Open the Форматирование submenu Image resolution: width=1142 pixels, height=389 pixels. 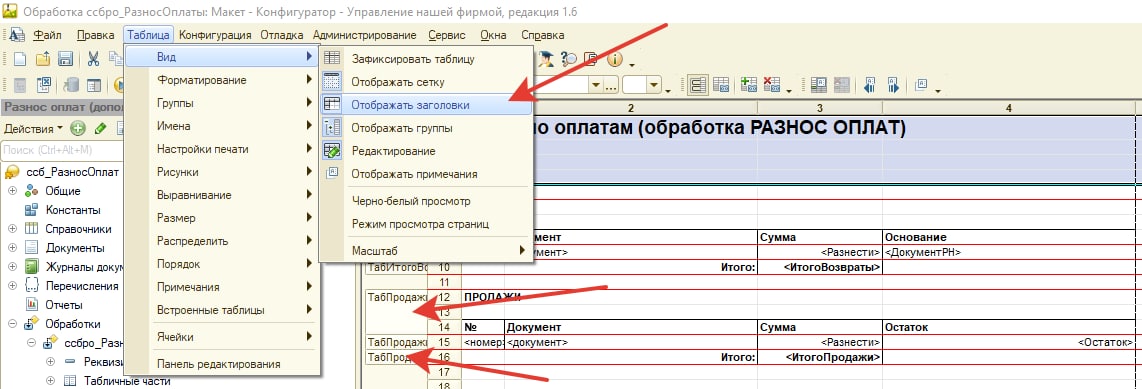pyautogui.click(x=222, y=80)
